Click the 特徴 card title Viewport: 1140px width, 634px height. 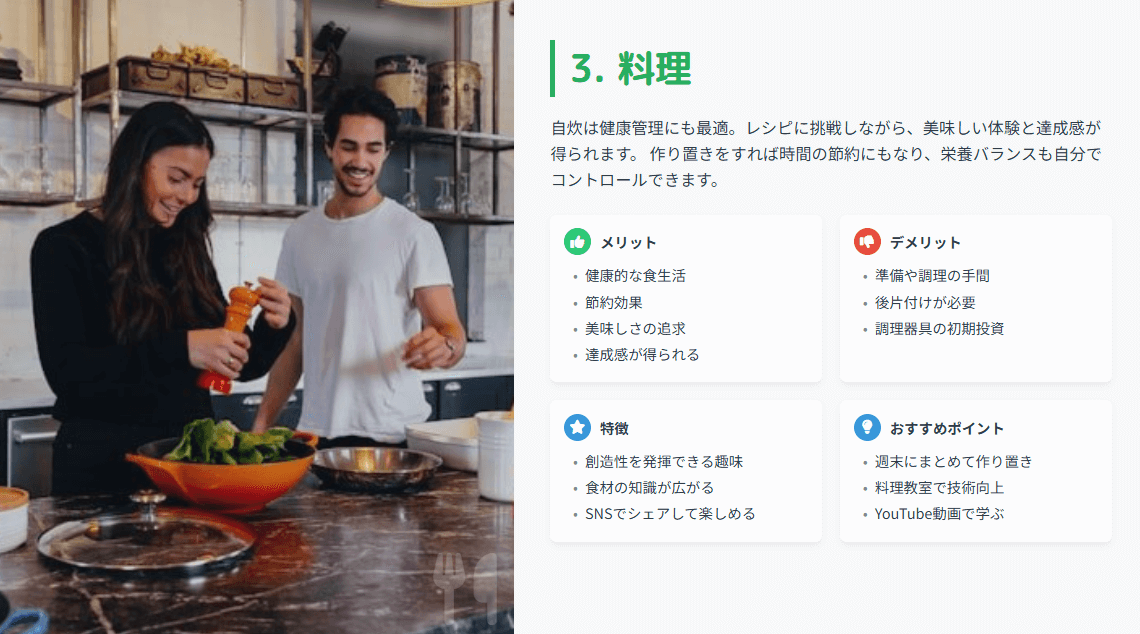click(614, 428)
